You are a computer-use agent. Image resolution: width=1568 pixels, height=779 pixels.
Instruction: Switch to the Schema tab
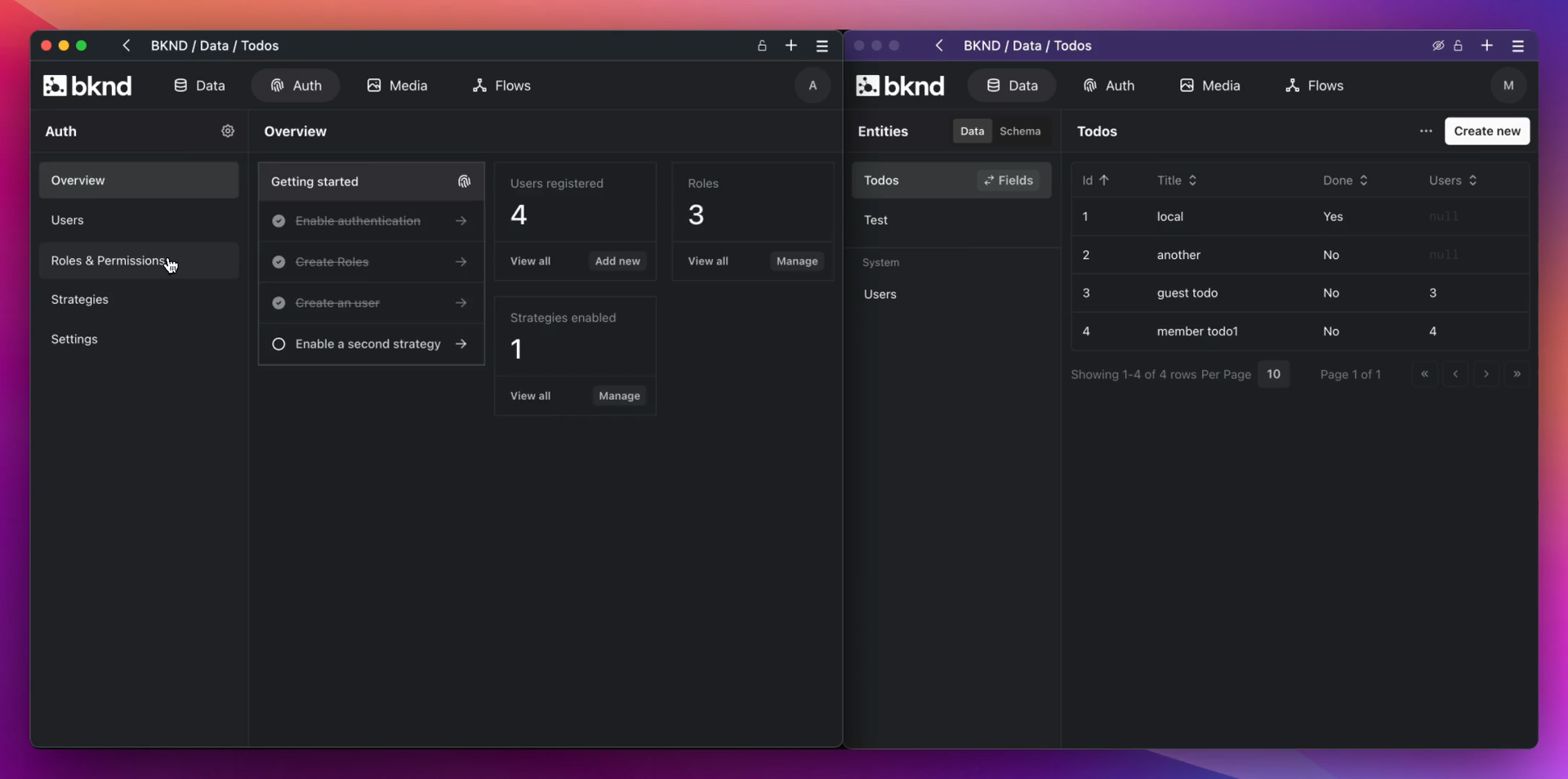(1020, 131)
